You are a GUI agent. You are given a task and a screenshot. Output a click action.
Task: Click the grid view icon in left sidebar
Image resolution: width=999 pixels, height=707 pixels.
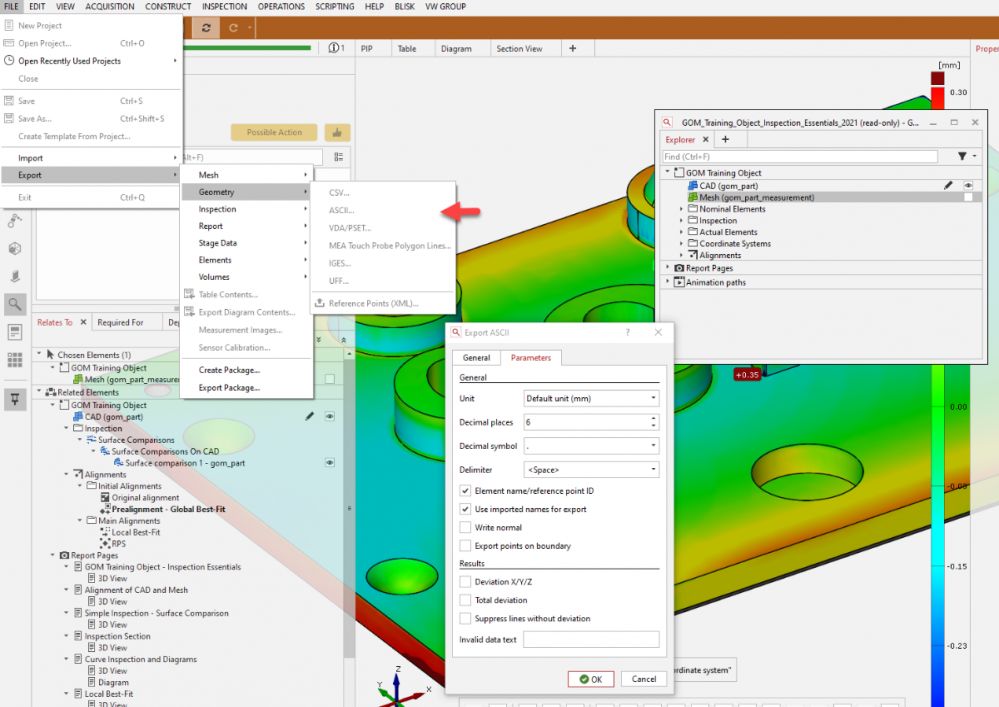pos(15,359)
